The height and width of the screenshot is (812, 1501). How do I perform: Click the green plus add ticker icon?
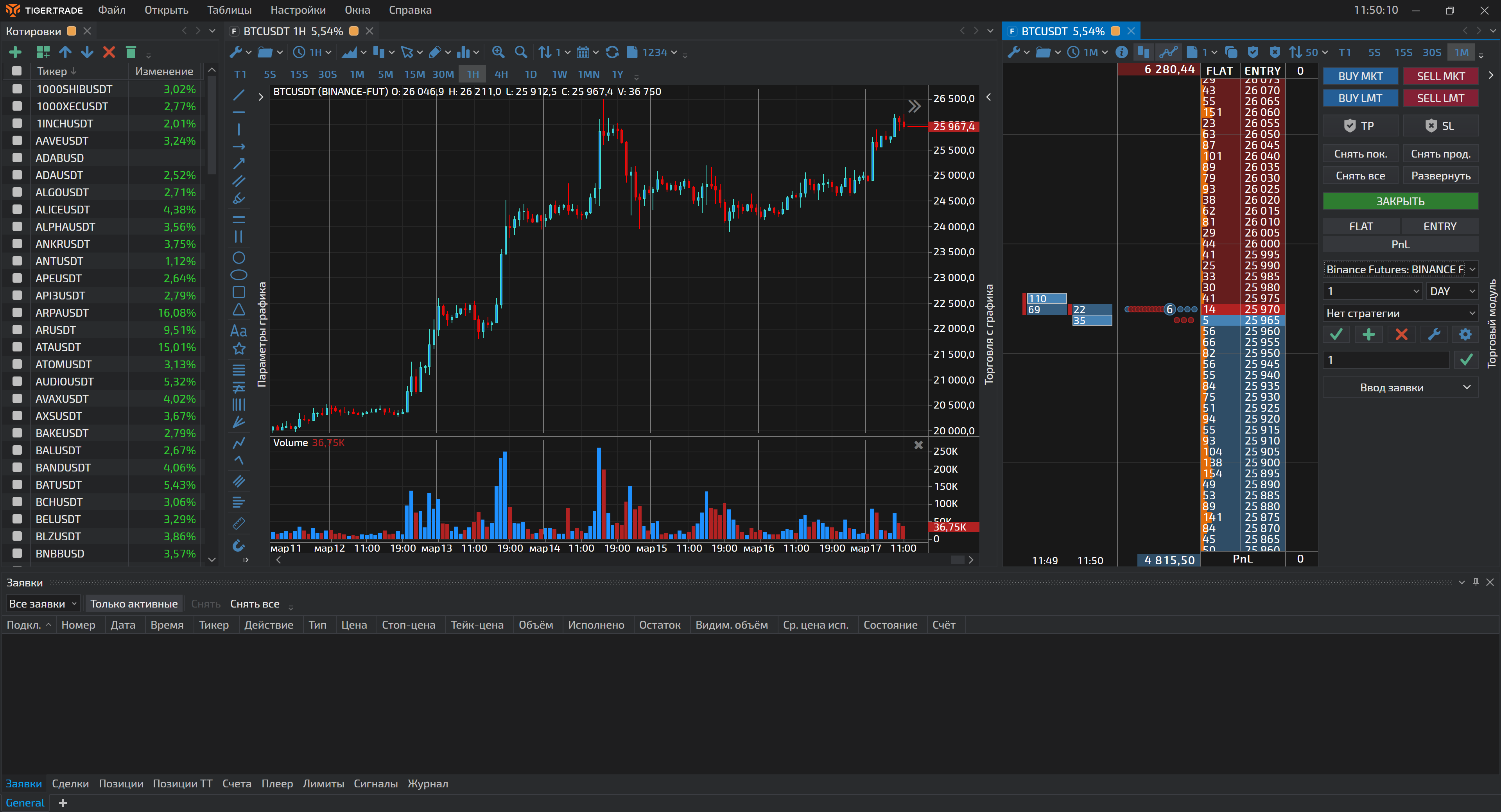tap(15, 52)
